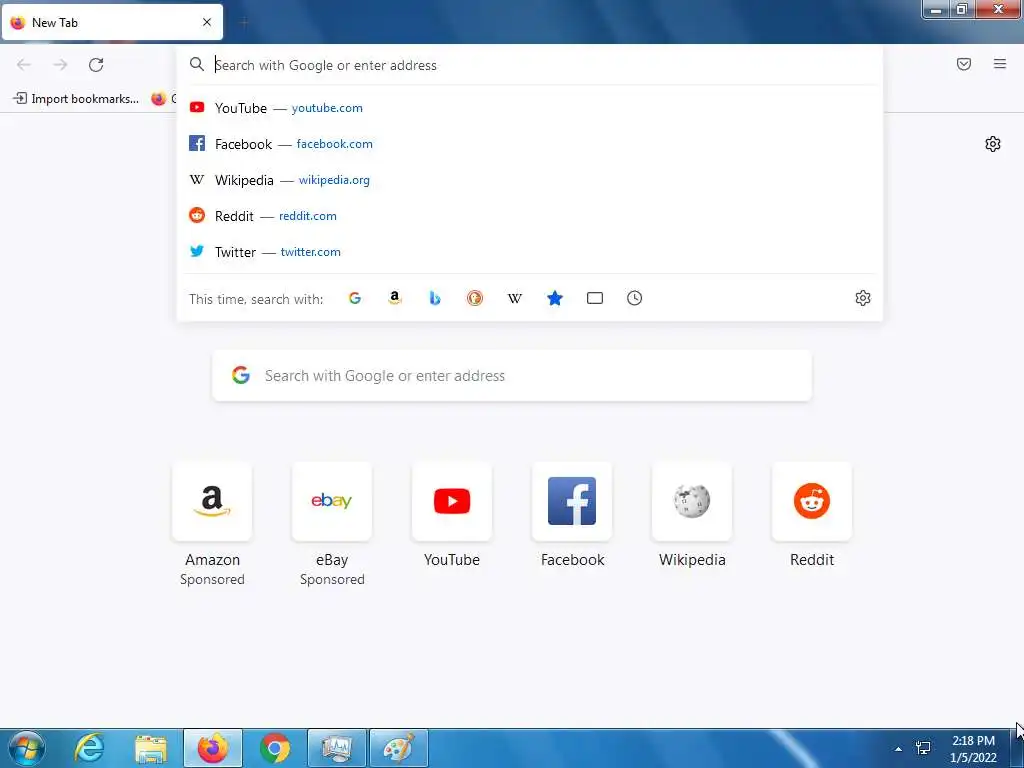This screenshot has width=1024, height=768.
Task: Choose Wikipedia suggestion in address dropdown
Action: pos(530,180)
